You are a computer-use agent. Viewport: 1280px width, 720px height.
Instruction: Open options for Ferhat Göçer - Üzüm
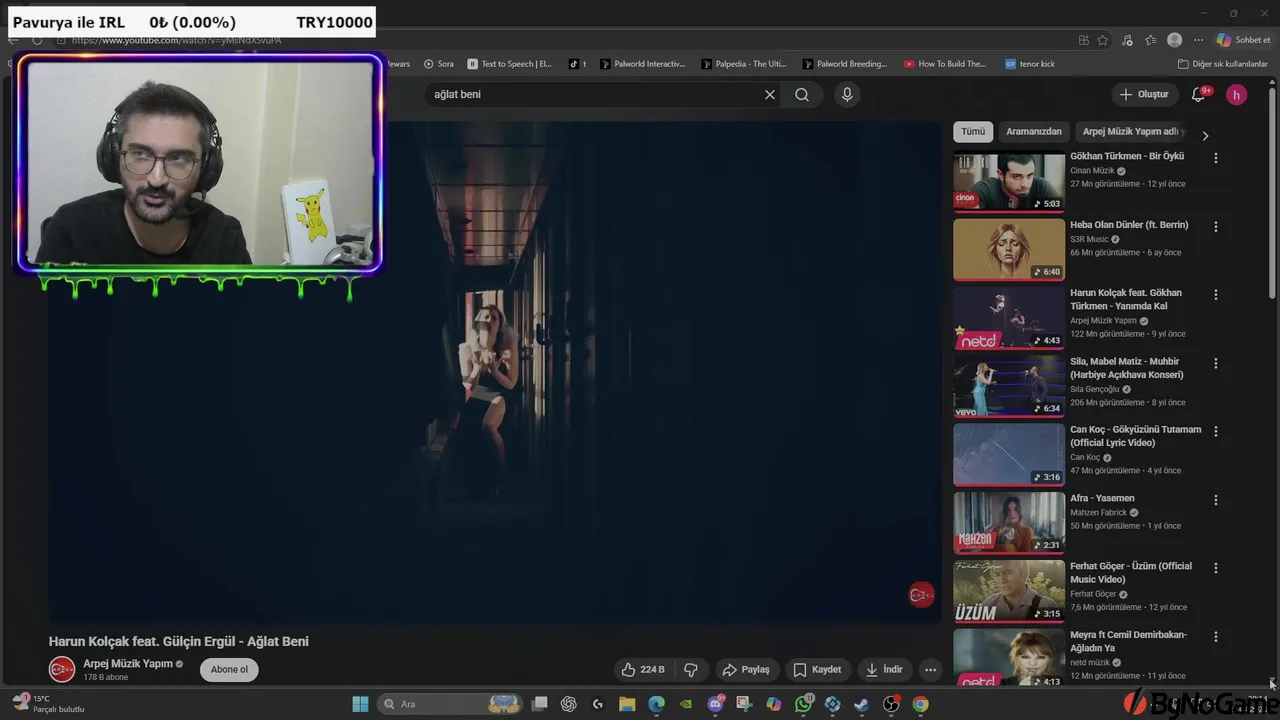coord(1216,568)
